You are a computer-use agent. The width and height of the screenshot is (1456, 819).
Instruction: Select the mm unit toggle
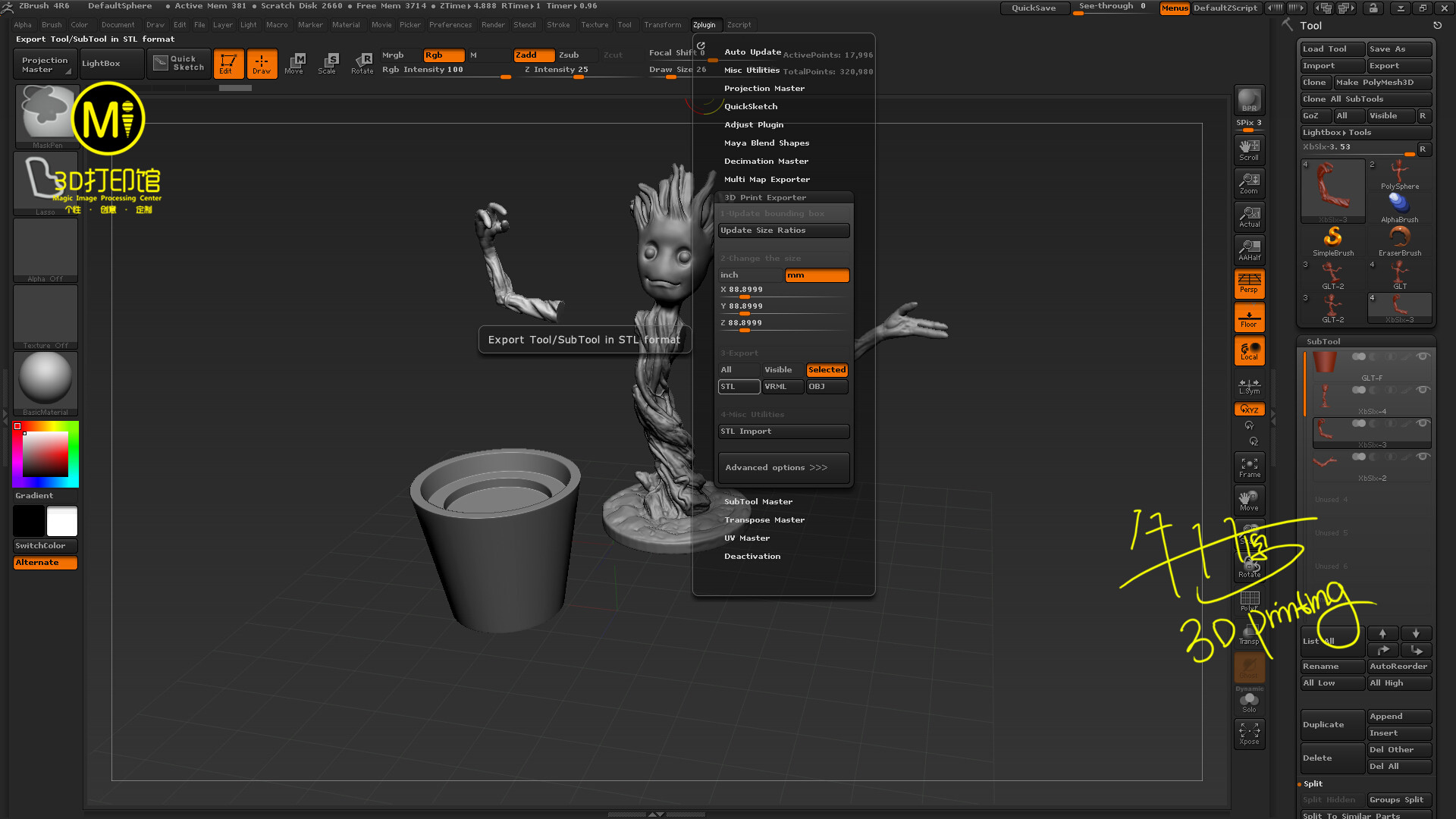click(817, 275)
